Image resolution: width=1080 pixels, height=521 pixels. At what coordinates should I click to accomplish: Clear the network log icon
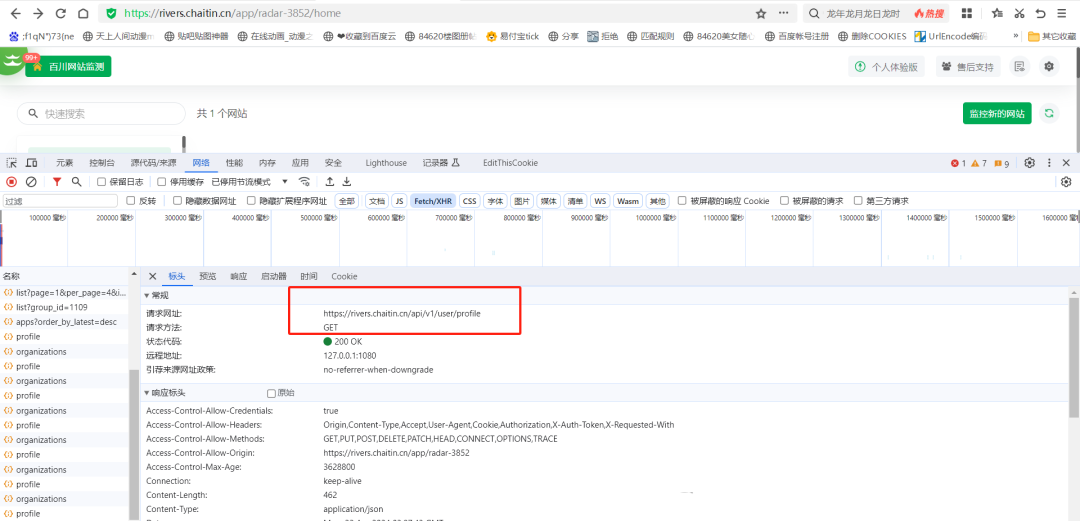coord(31,182)
